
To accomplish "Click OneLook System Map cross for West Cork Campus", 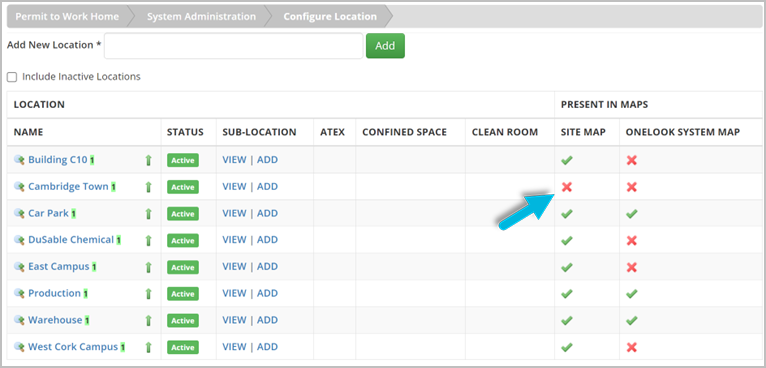I will click(632, 347).
